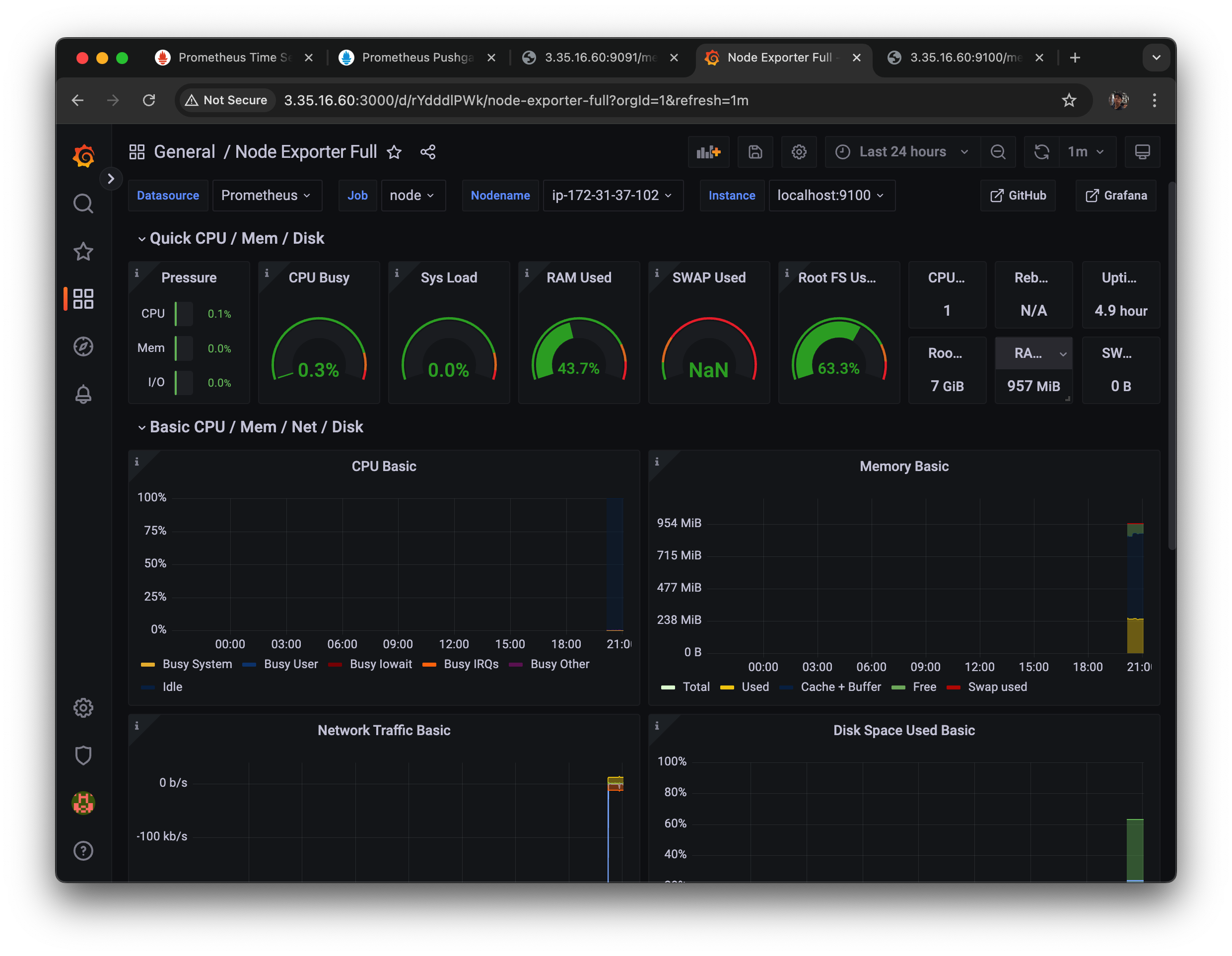Open the GitHub link button
Viewport: 1232px width, 956px height.
point(1017,195)
